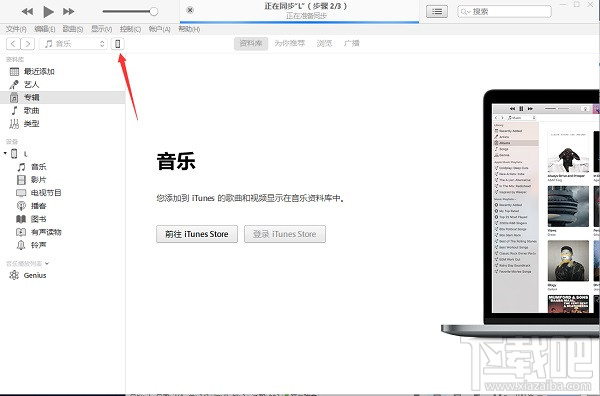Click the MacBook promotional image

(520, 214)
